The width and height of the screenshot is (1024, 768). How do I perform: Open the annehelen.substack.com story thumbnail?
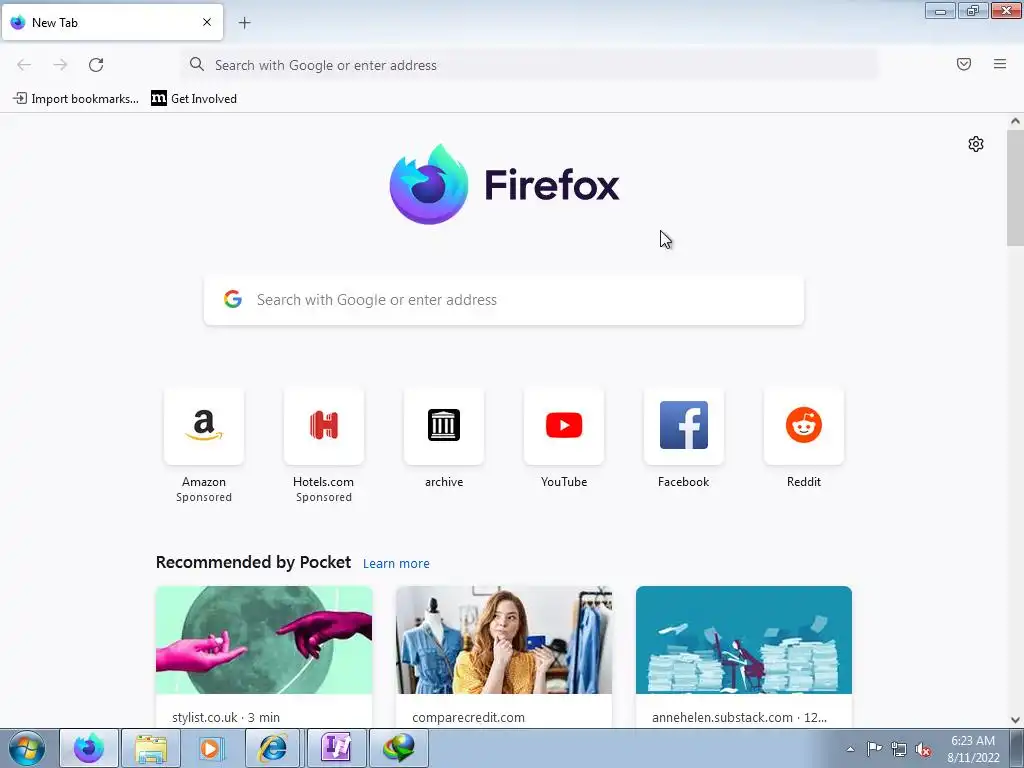(x=744, y=640)
